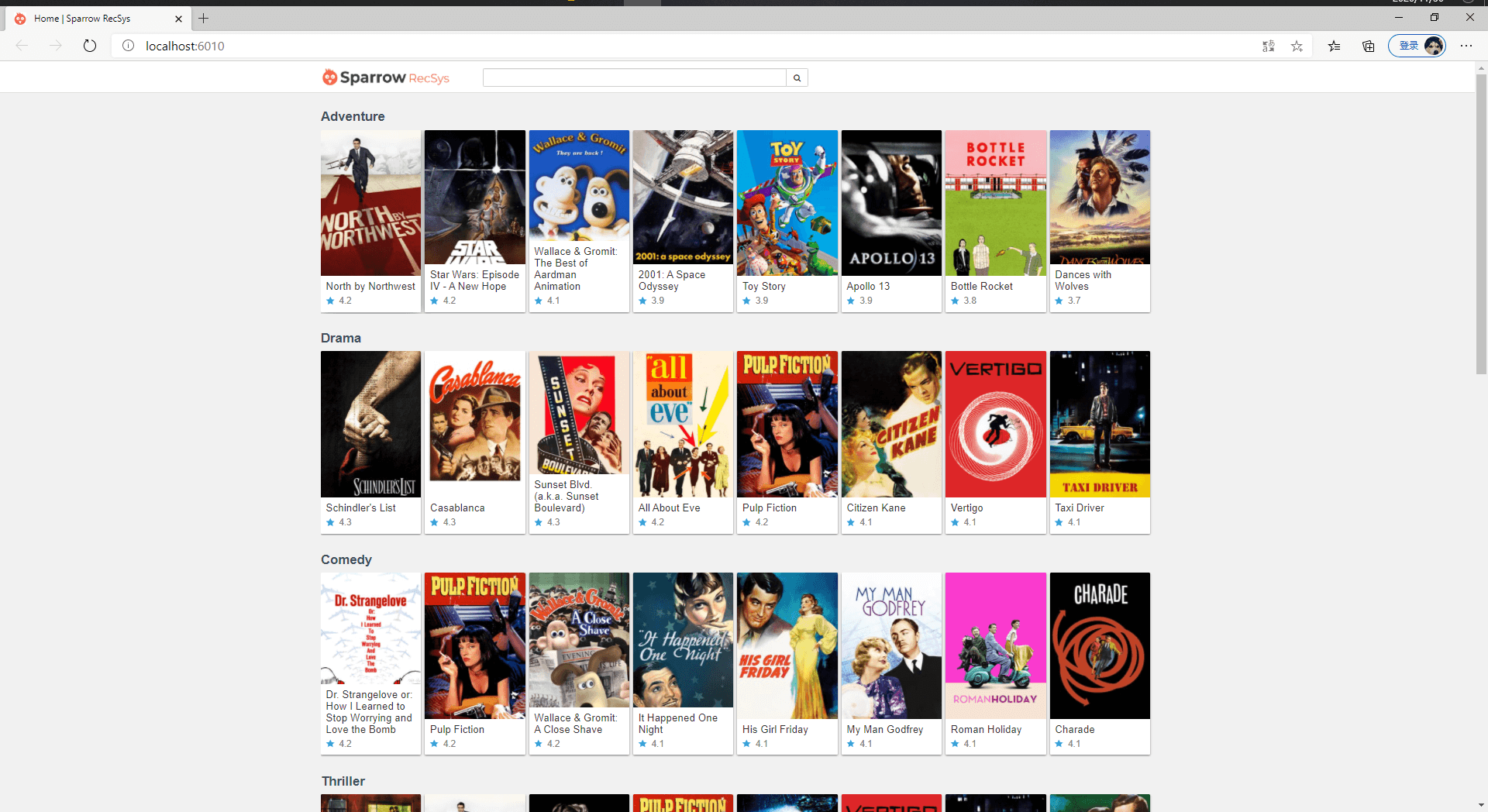Add this page to favorites star icon
This screenshot has height=812, width=1488.
pos(1297,46)
